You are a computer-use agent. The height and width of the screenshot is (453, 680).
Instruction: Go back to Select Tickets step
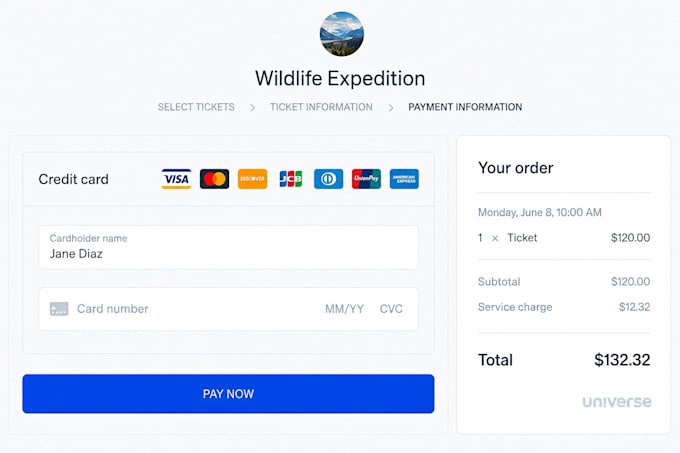(x=196, y=107)
